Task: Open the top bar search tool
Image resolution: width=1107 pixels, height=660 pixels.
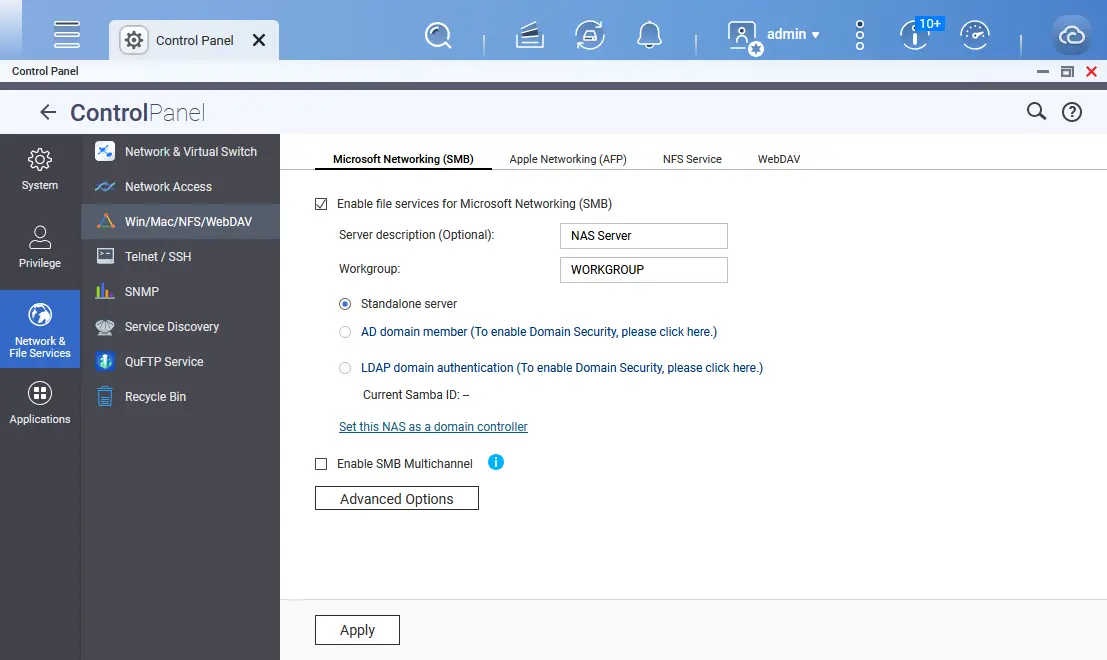Action: point(438,35)
